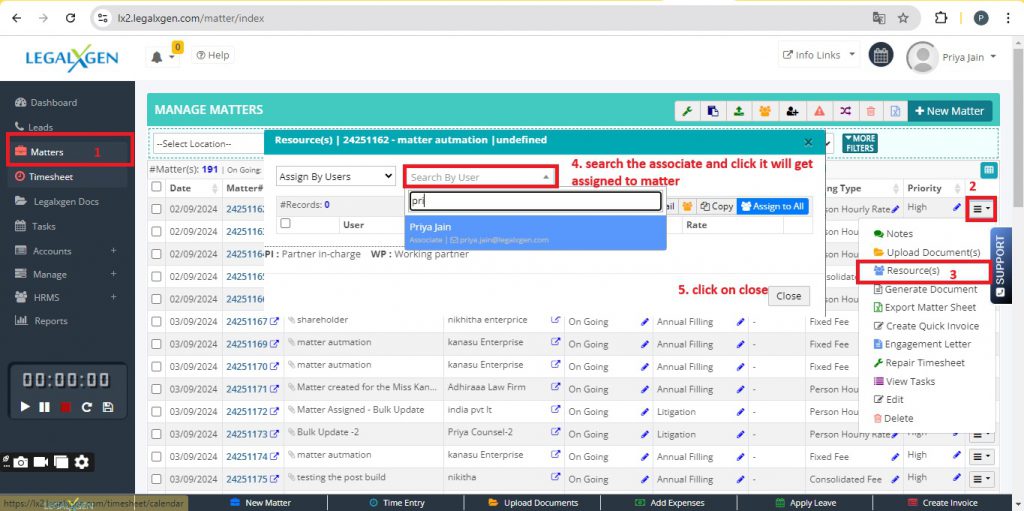Click the grid view icon above table
This screenshot has height=511, width=1024.
[989, 170]
